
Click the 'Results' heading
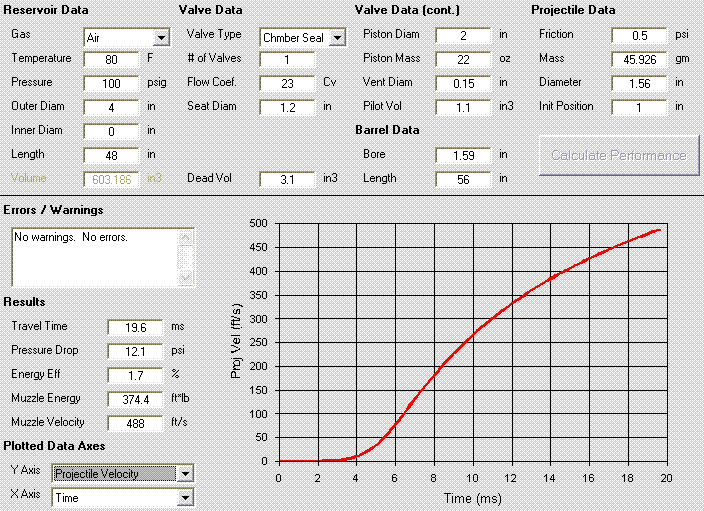coord(24,302)
